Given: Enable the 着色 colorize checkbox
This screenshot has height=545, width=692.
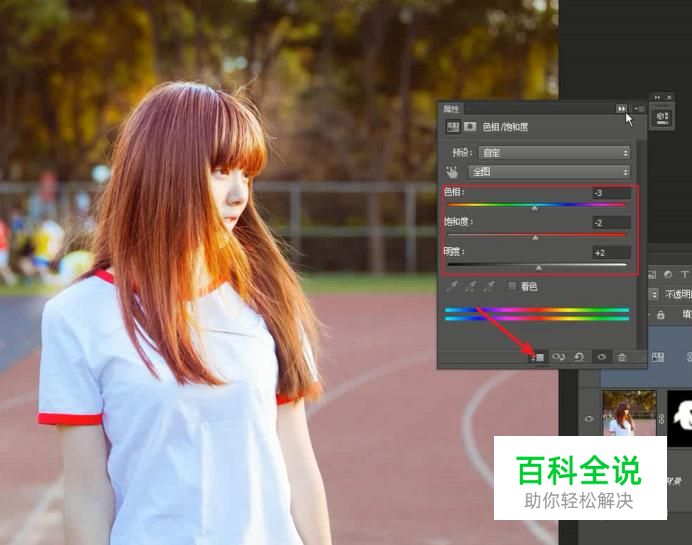Looking at the screenshot, I should click(x=512, y=286).
